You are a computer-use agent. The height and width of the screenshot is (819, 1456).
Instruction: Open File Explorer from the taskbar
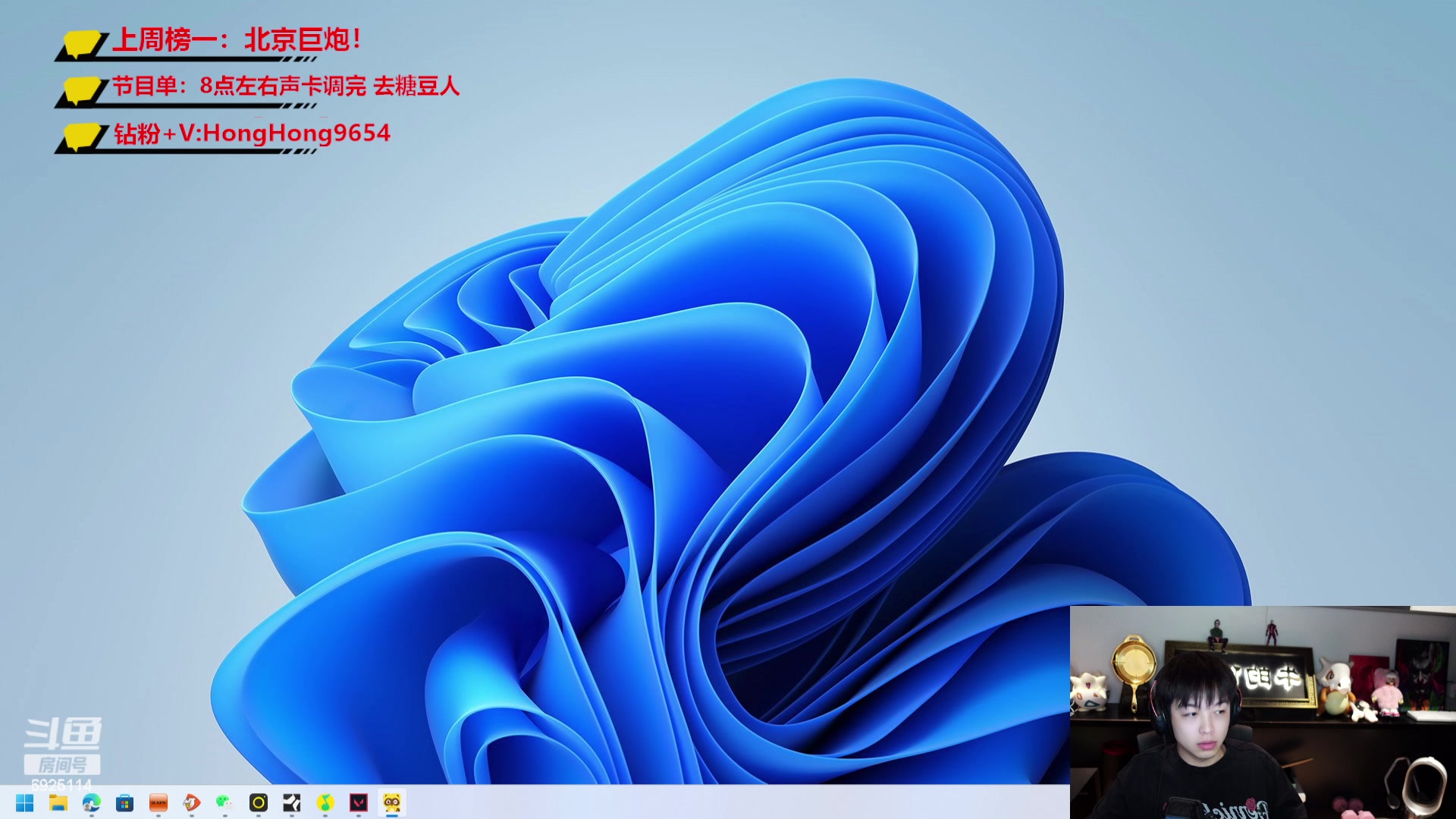coord(58,802)
